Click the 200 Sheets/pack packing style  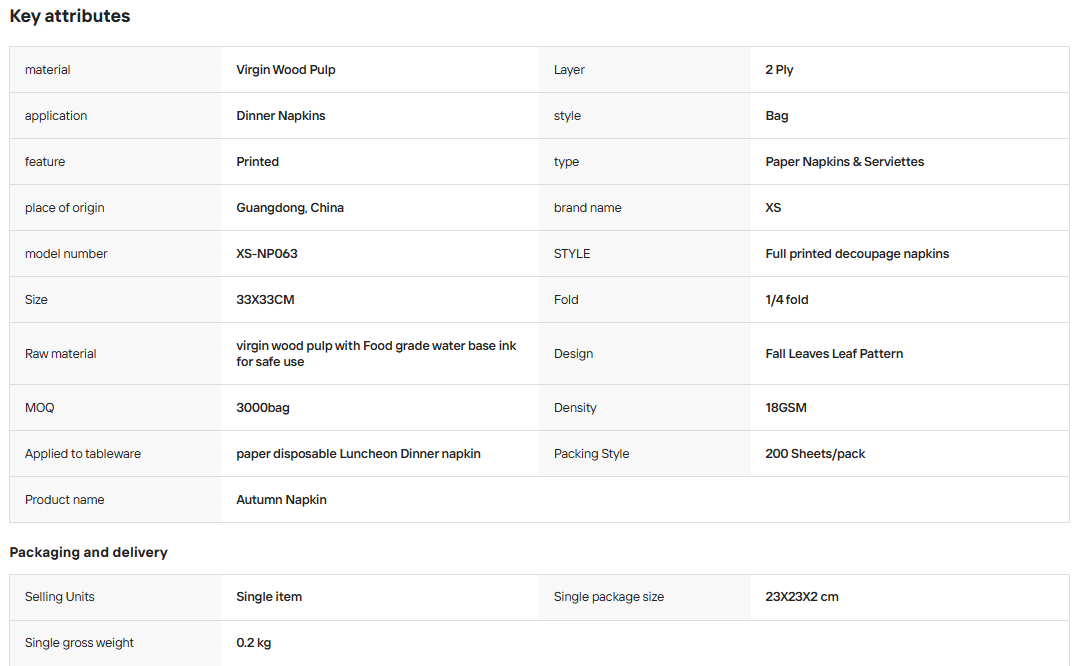tap(815, 454)
